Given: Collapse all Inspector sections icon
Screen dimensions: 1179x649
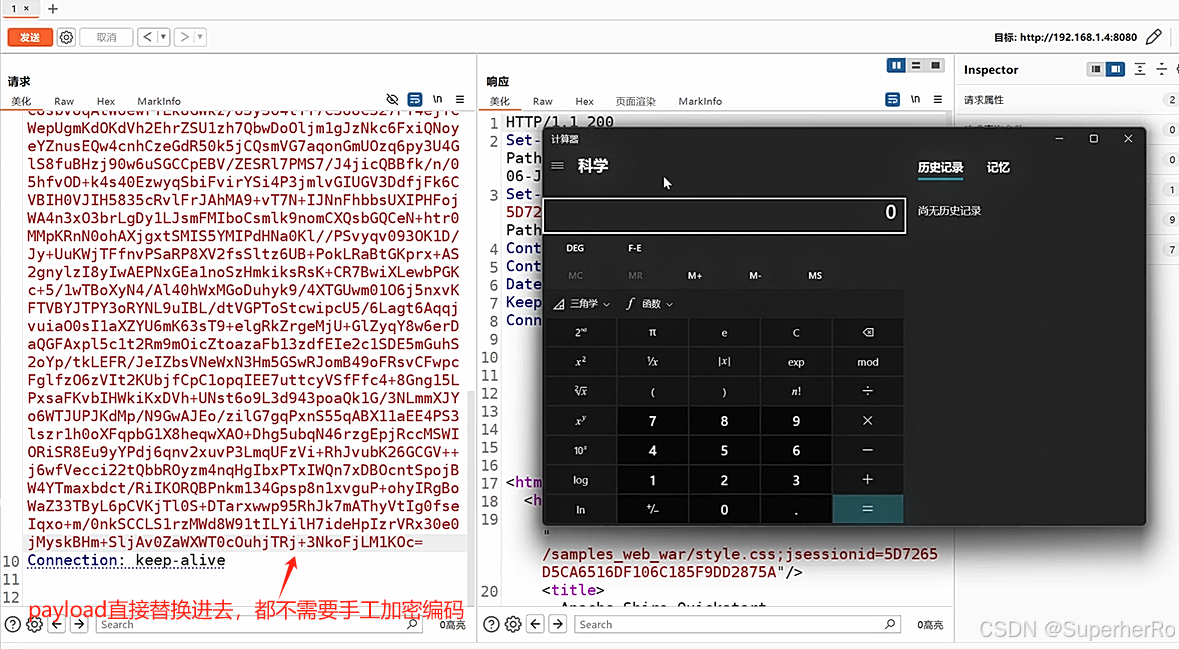Looking at the screenshot, I should (x=1162, y=69).
